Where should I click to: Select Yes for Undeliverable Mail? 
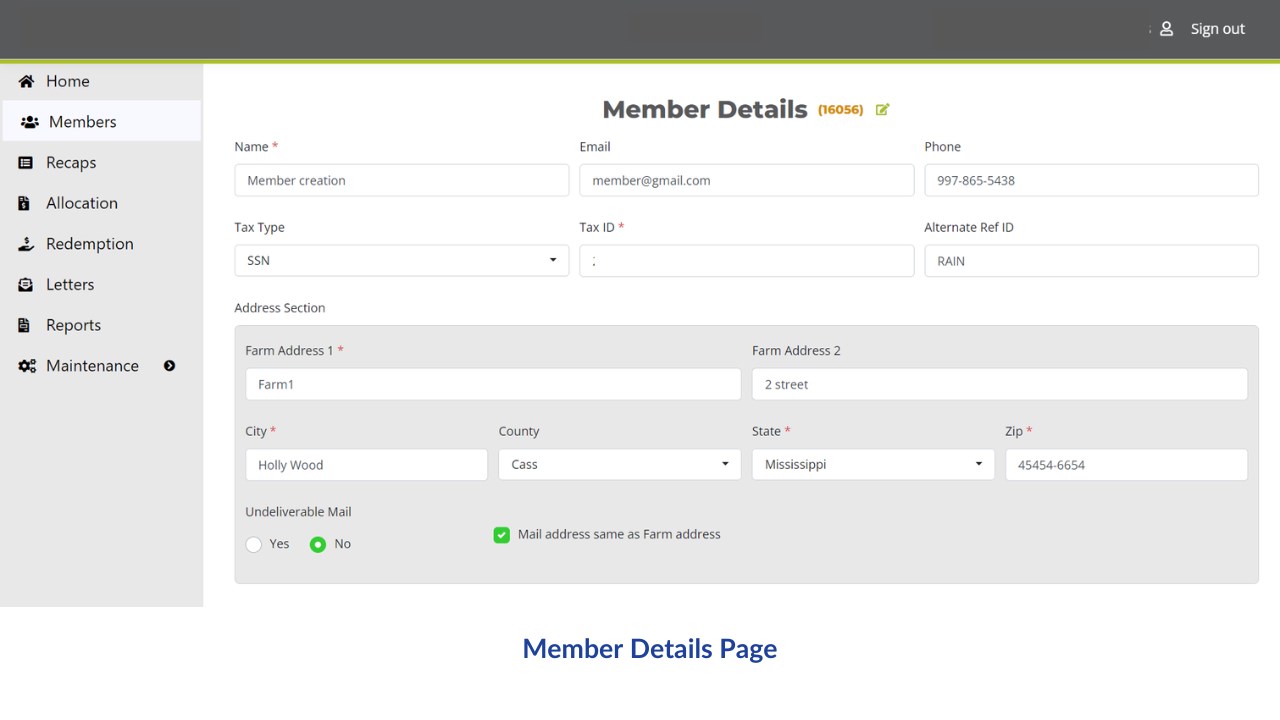click(x=254, y=544)
